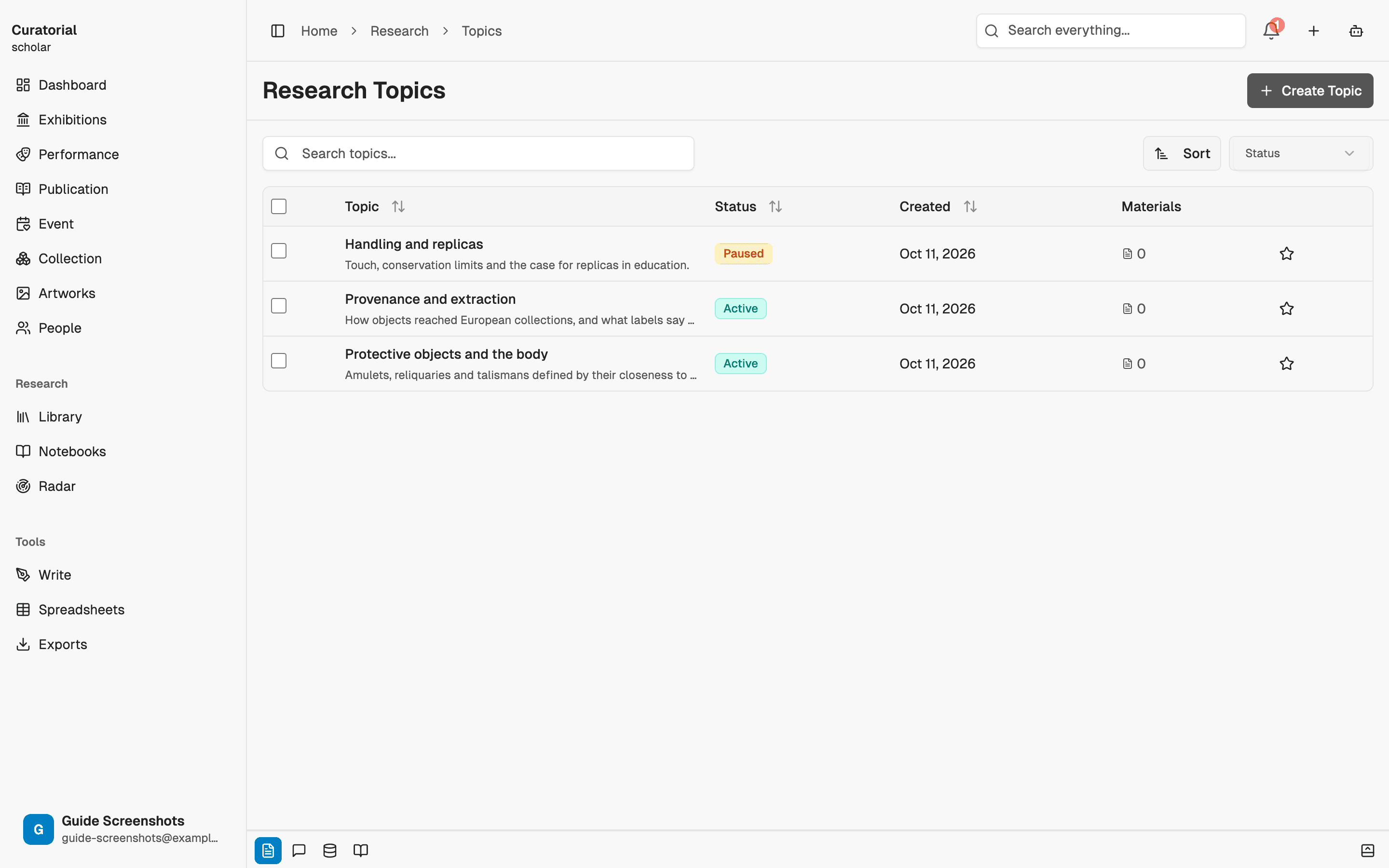This screenshot has width=1389, height=868.
Task: Toggle the sidebar panel icon
Action: coord(278,31)
